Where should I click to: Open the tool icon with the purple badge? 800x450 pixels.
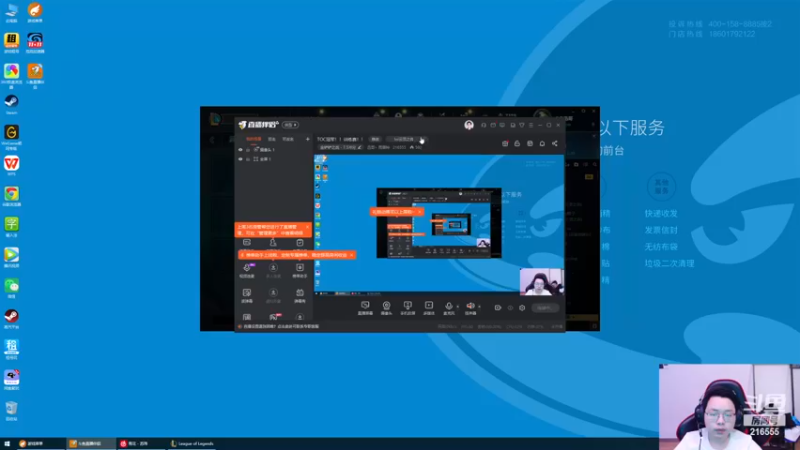click(247, 270)
